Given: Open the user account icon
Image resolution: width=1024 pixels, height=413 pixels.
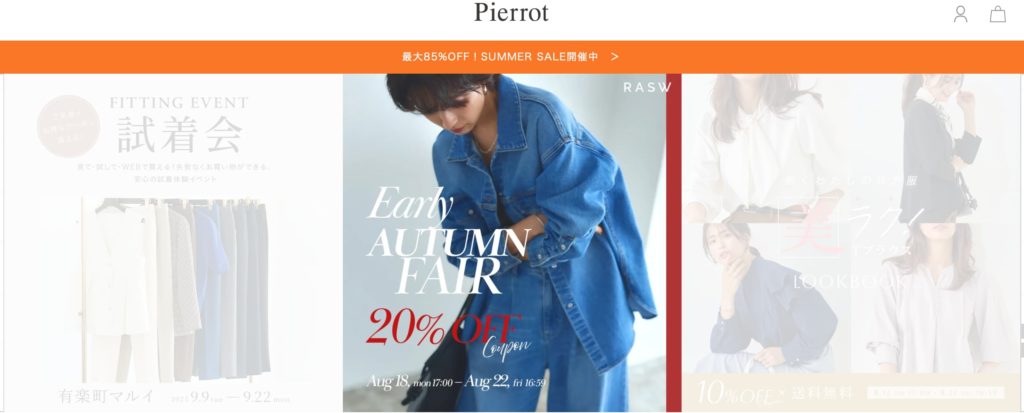Looking at the screenshot, I should click(x=960, y=14).
